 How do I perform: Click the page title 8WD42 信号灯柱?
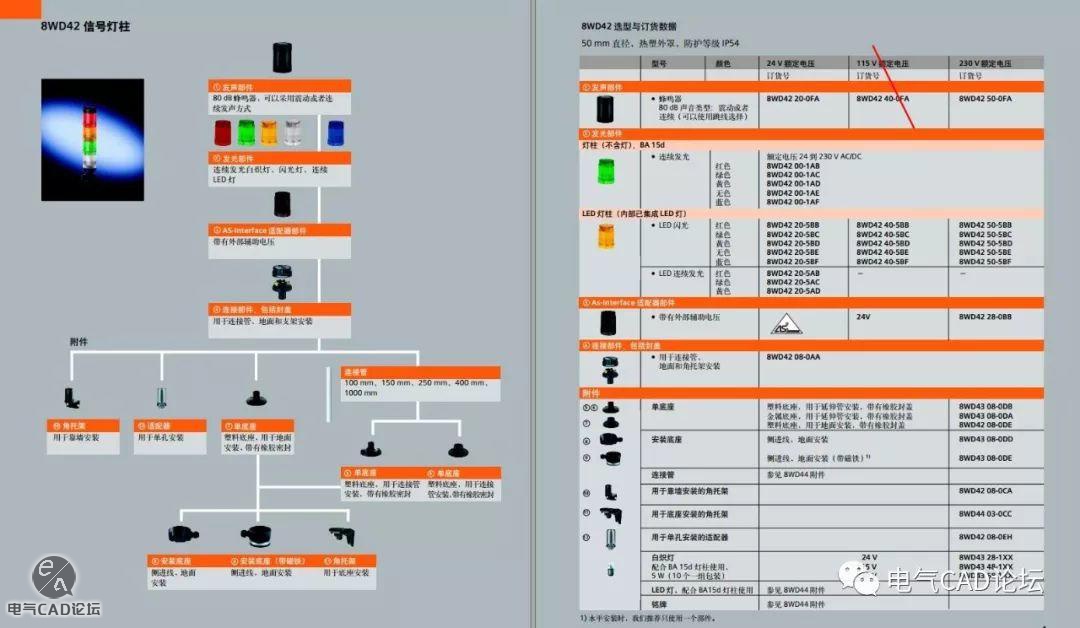coord(85,26)
